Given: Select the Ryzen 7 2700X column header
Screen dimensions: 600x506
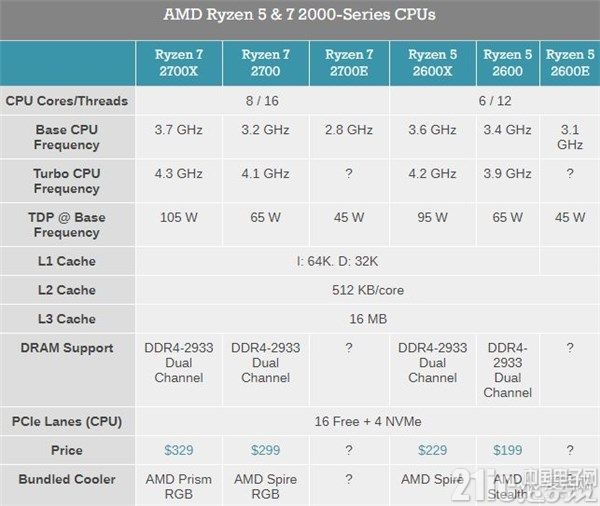Looking at the screenshot, I should point(179,63).
